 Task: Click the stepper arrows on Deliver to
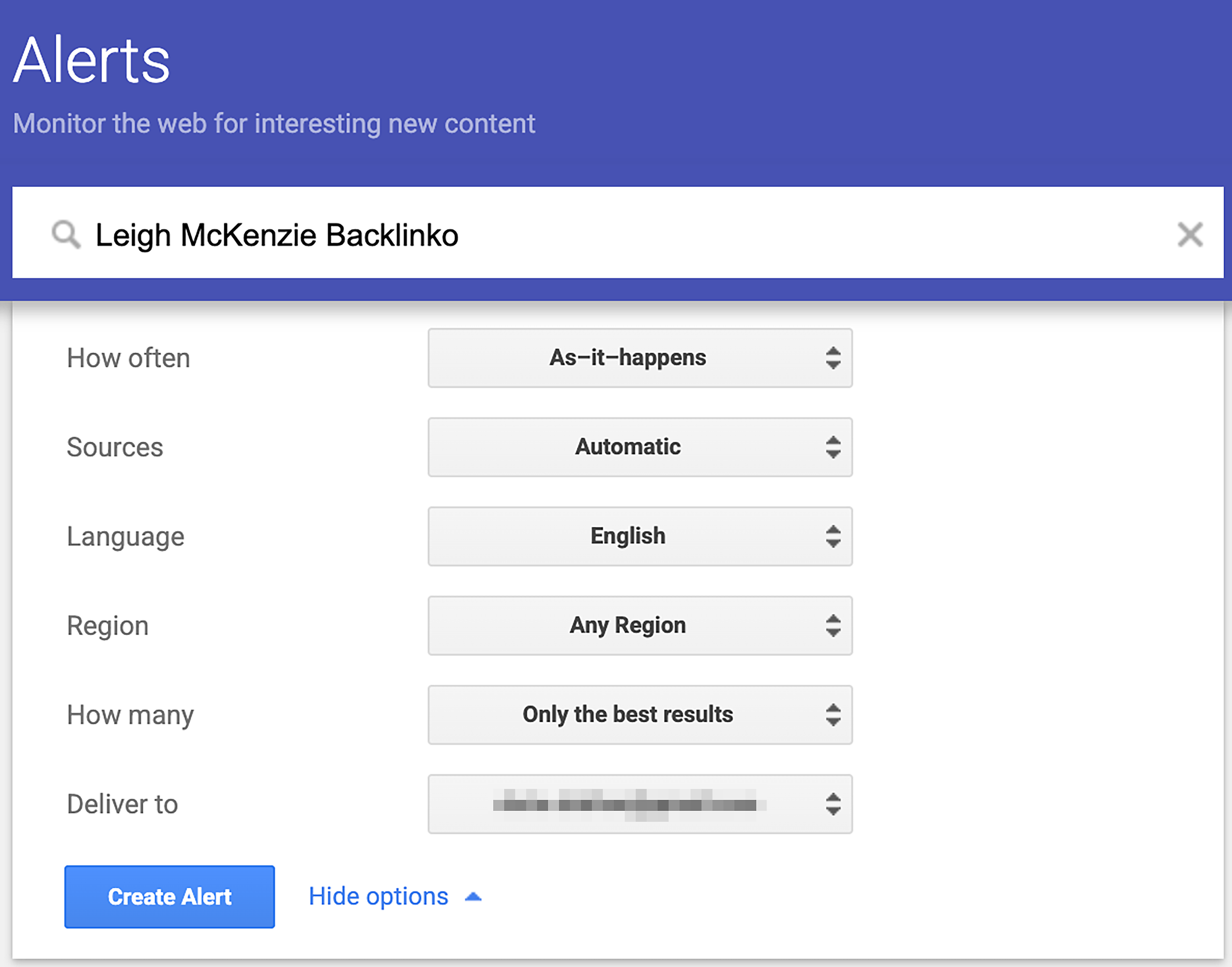833,803
